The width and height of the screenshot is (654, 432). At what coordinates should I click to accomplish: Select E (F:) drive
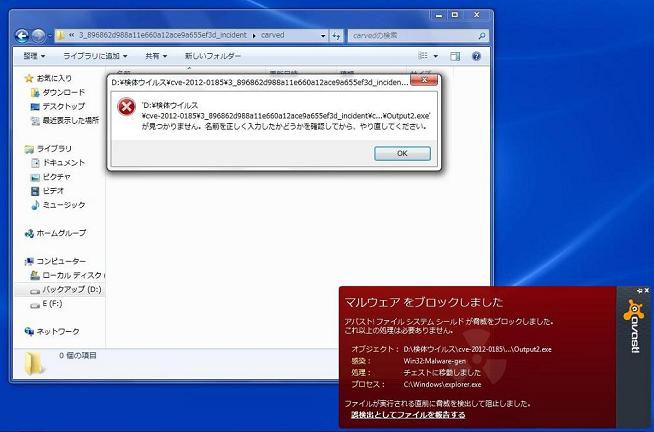tap(52, 304)
